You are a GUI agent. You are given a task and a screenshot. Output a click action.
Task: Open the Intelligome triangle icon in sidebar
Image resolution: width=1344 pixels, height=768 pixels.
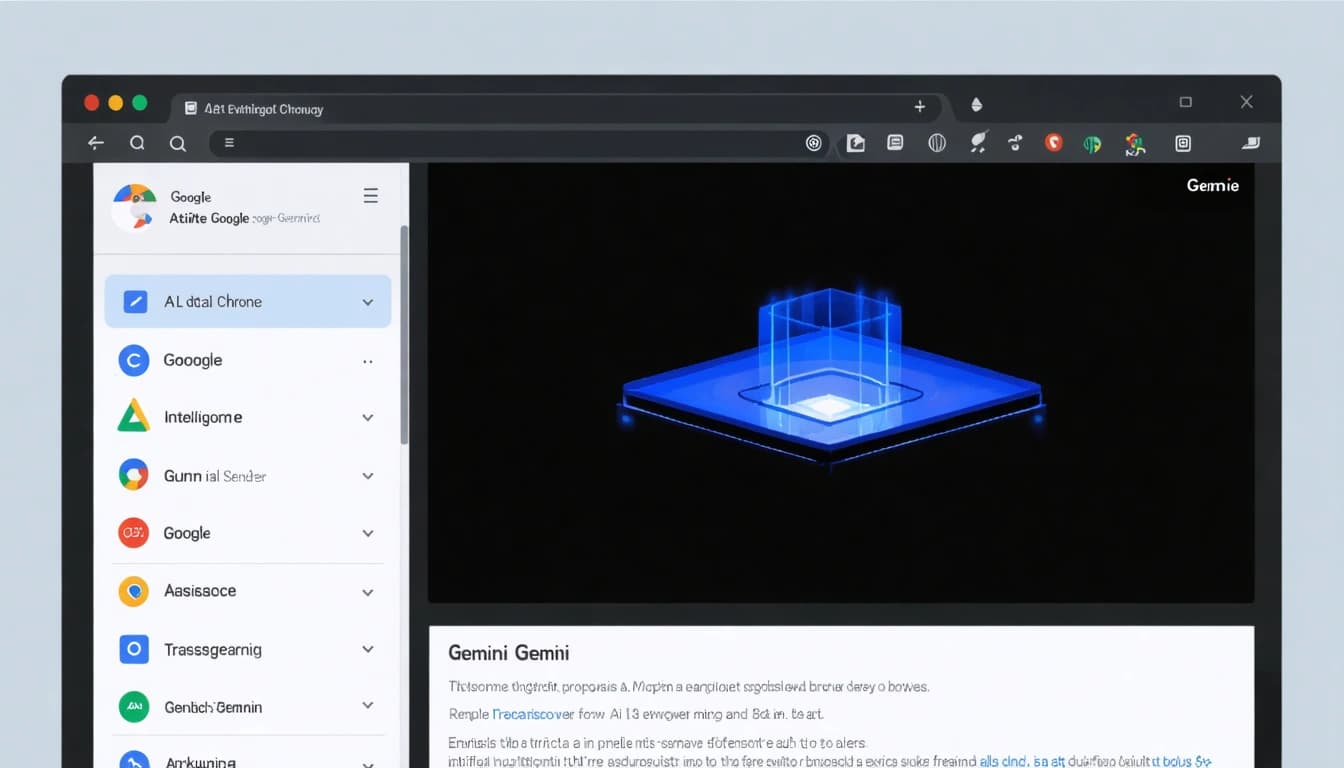(133, 417)
